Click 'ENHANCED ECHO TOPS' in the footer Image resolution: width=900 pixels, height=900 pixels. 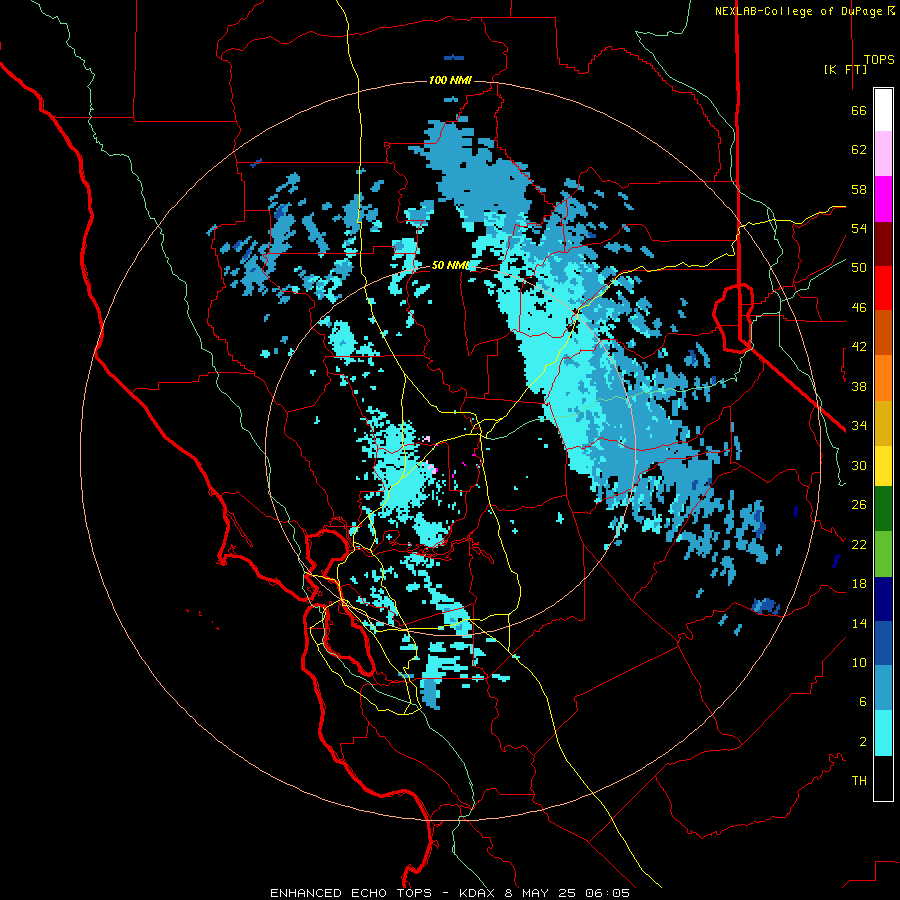coord(351,893)
